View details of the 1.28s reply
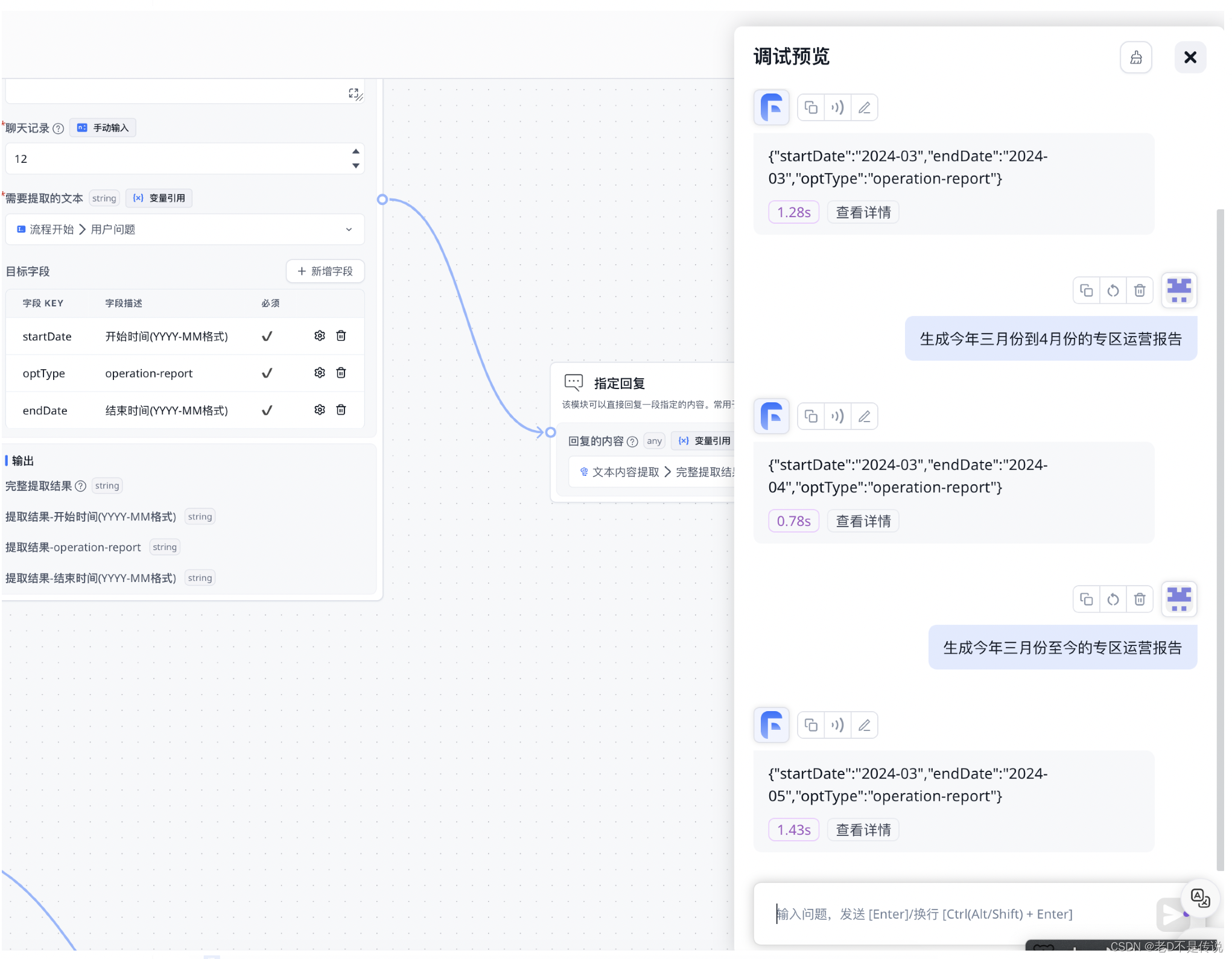The image size is (1232, 959). coord(863,212)
